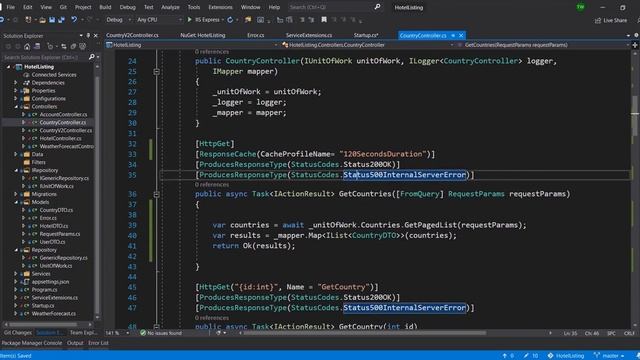Open the Any CPU platform dropdown
The width and height of the screenshot is (640, 360).
(x=159, y=20)
